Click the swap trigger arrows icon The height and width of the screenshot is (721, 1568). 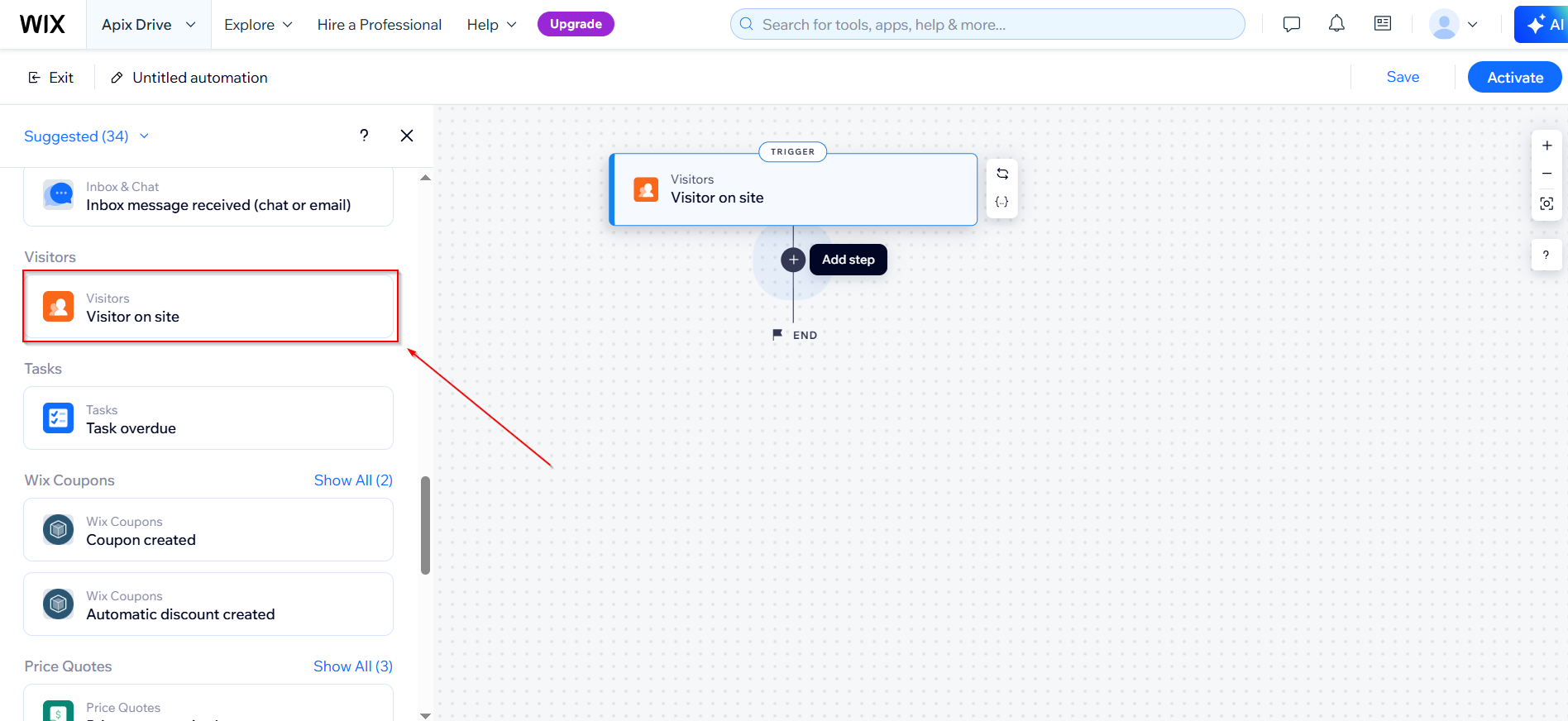click(x=1002, y=174)
